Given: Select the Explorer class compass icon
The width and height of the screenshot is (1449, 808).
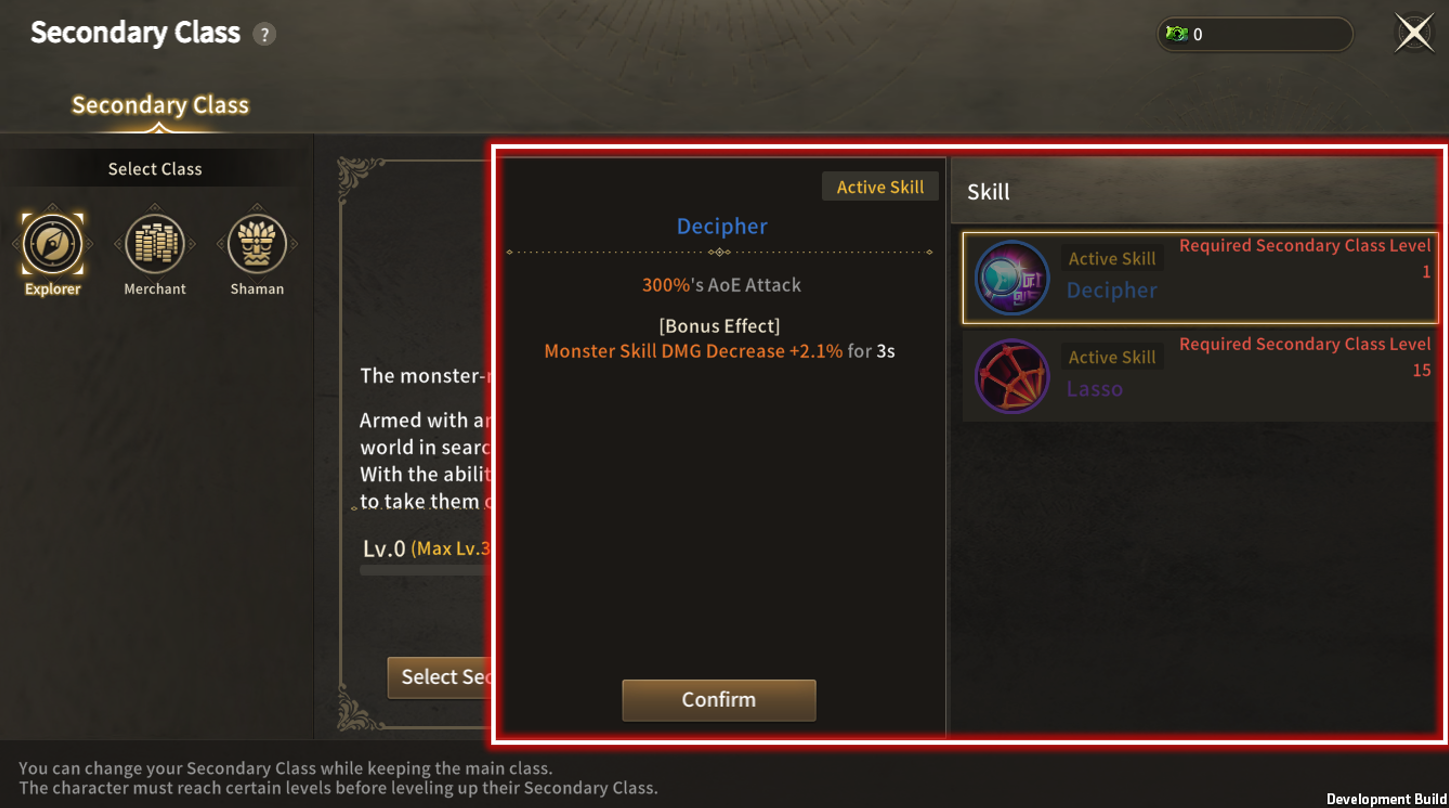Looking at the screenshot, I should tap(52, 243).
